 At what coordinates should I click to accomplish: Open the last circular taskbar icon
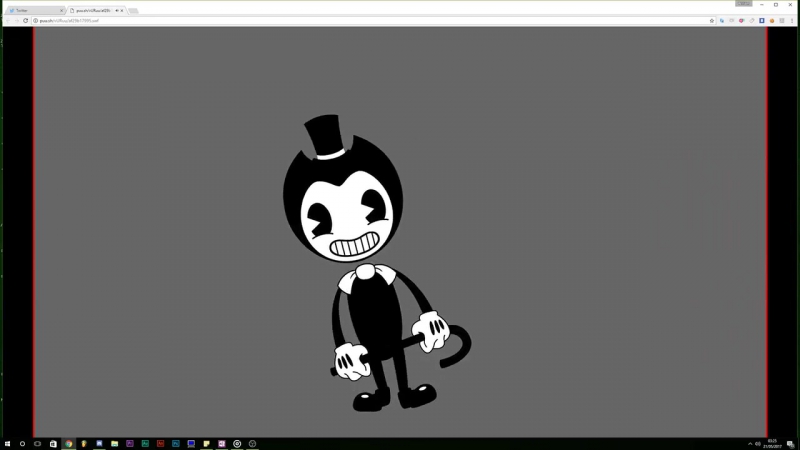pos(252,444)
